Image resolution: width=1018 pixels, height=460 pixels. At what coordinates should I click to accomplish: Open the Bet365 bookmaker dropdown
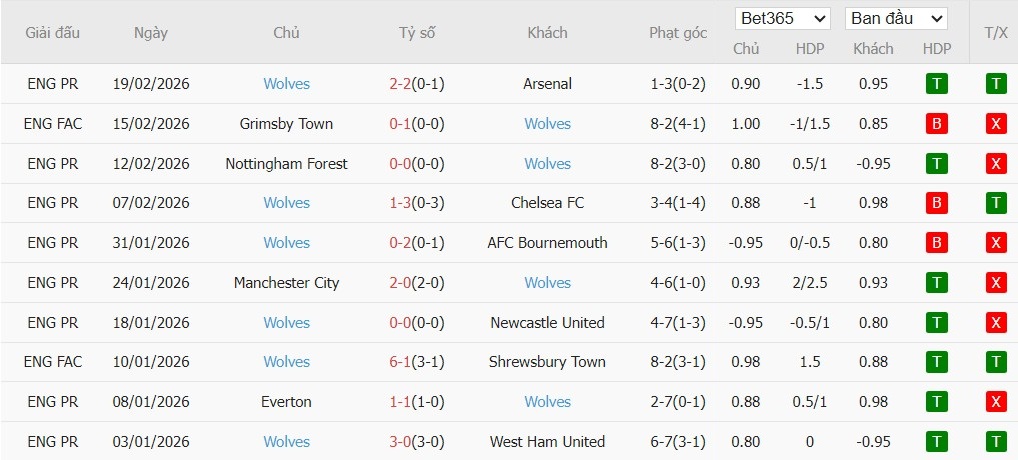pyautogui.click(x=783, y=18)
